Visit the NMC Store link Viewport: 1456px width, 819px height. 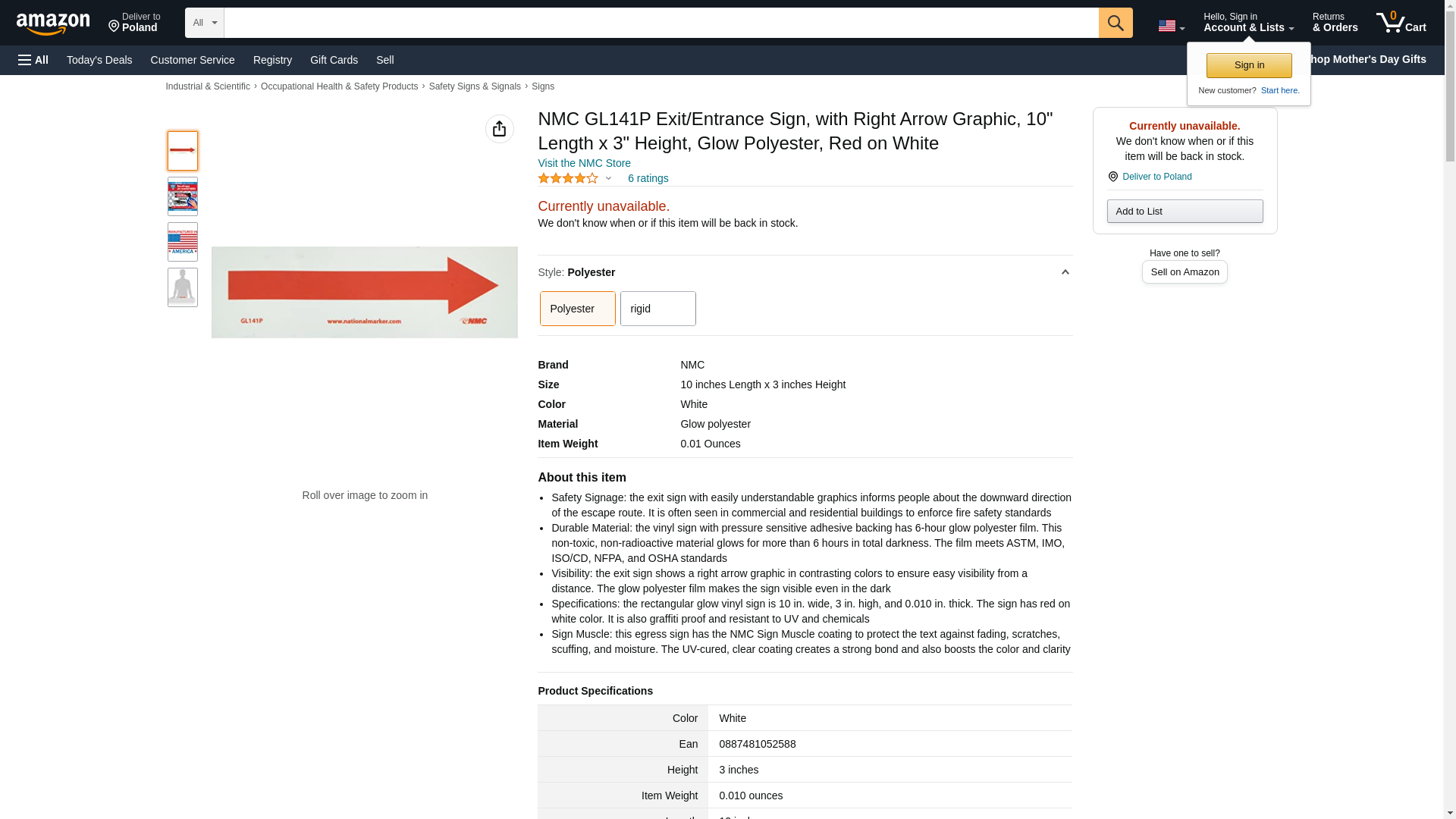click(584, 163)
